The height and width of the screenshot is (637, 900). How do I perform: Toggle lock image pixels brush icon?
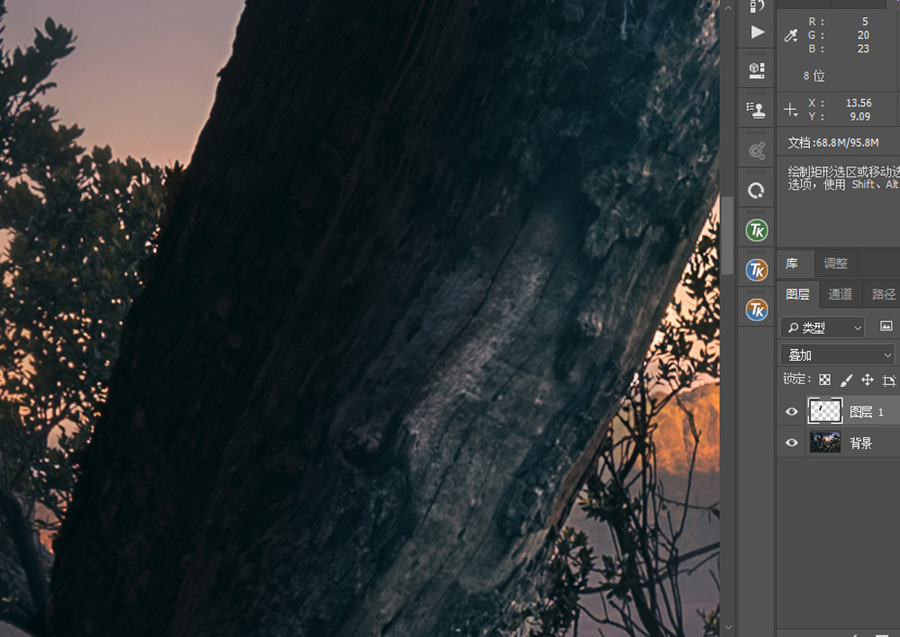[x=846, y=379]
